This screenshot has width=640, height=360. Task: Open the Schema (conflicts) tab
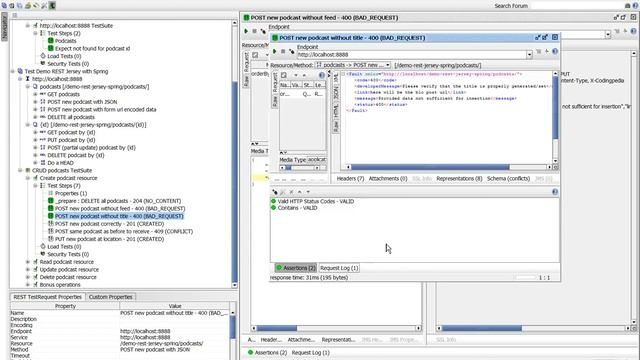click(x=508, y=179)
